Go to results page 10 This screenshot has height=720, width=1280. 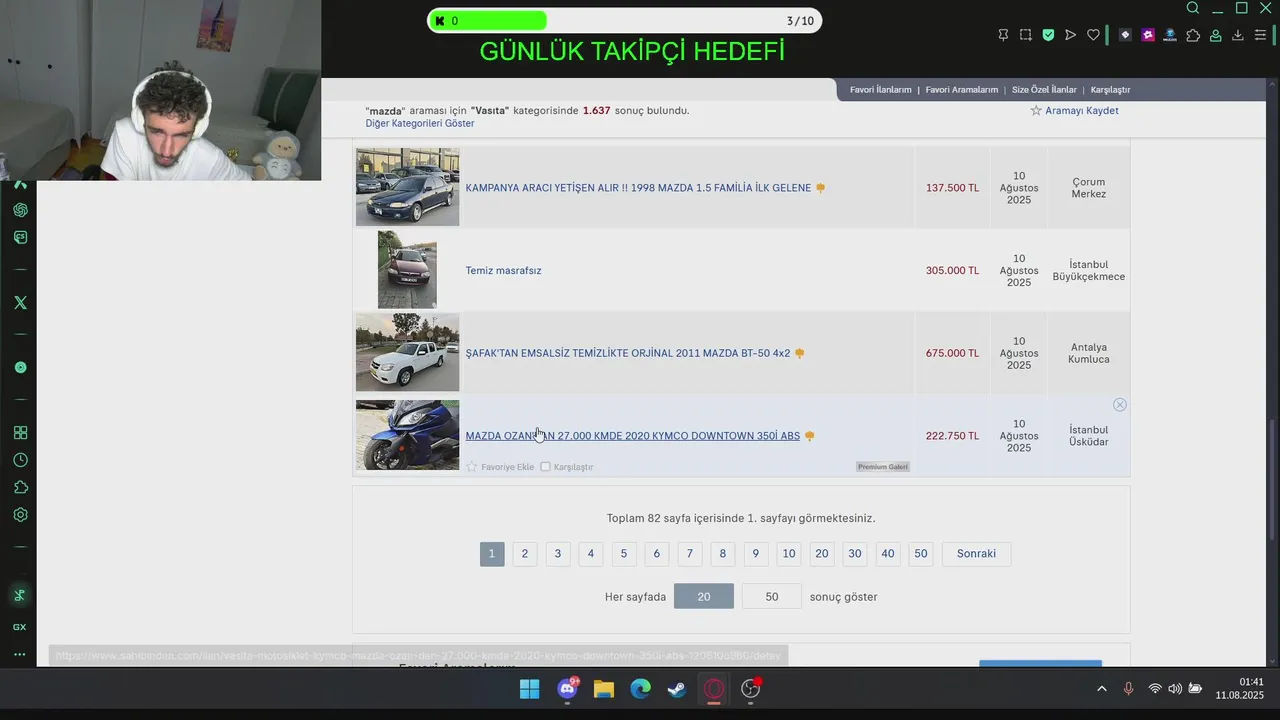(789, 554)
